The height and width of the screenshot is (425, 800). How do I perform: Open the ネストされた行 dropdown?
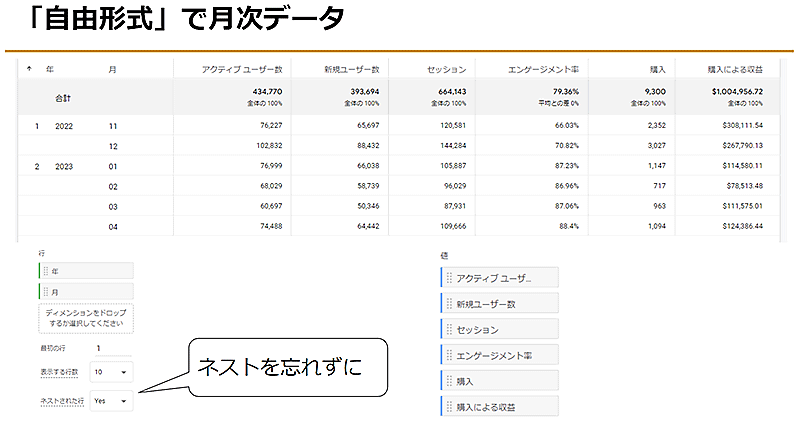click(109, 400)
